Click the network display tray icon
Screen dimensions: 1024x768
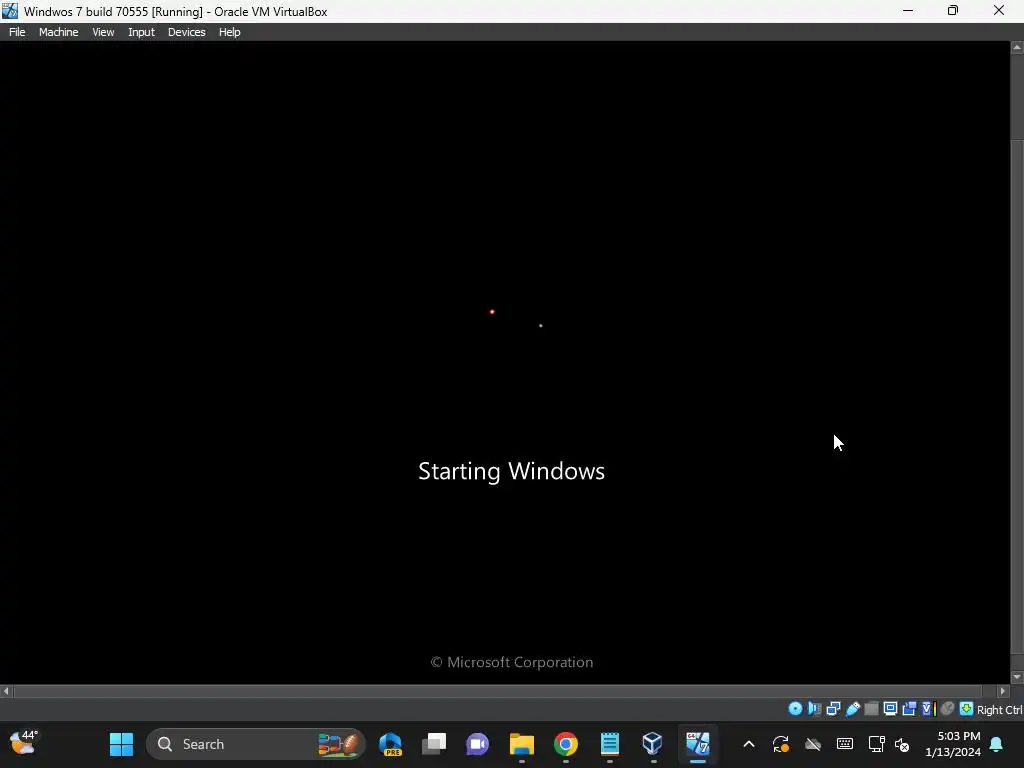point(876,744)
